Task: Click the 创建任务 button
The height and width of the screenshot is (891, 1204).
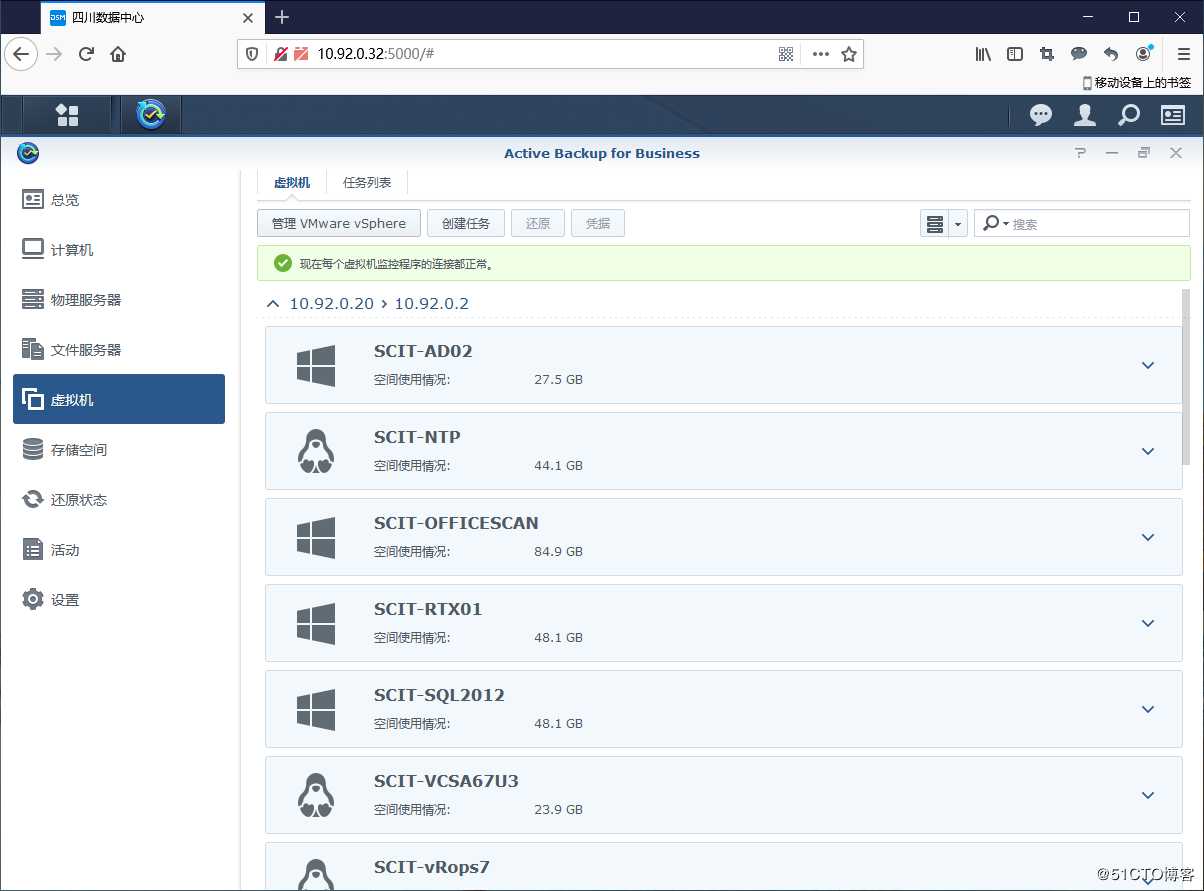Action: pyautogui.click(x=466, y=223)
